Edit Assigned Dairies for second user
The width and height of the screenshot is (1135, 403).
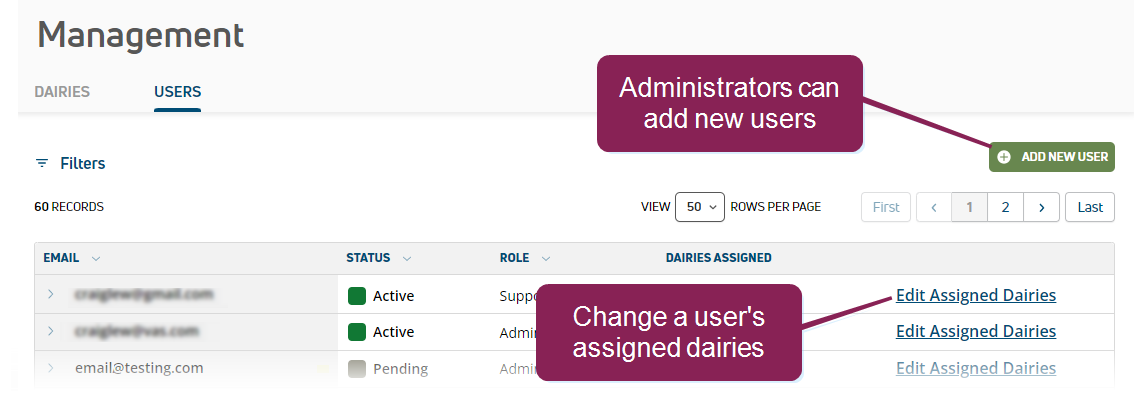pos(975,331)
